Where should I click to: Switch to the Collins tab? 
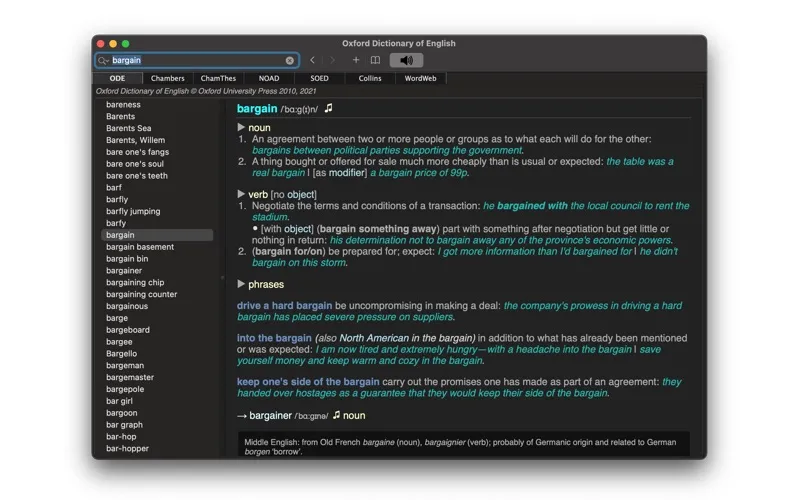click(370, 78)
